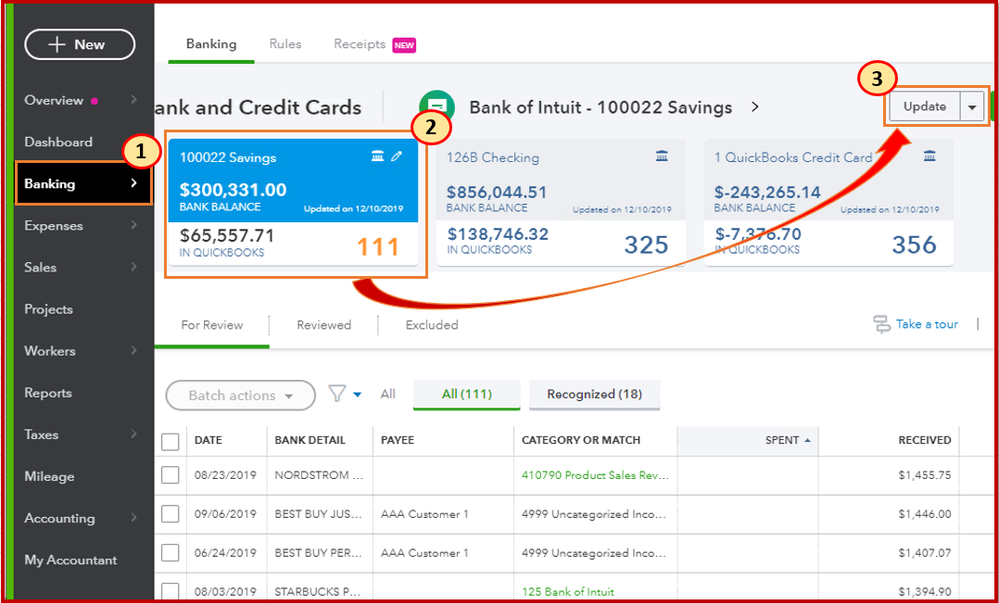This screenshot has width=999, height=603.
Task: Click the Take a tour icon
Action: (882, 324)
